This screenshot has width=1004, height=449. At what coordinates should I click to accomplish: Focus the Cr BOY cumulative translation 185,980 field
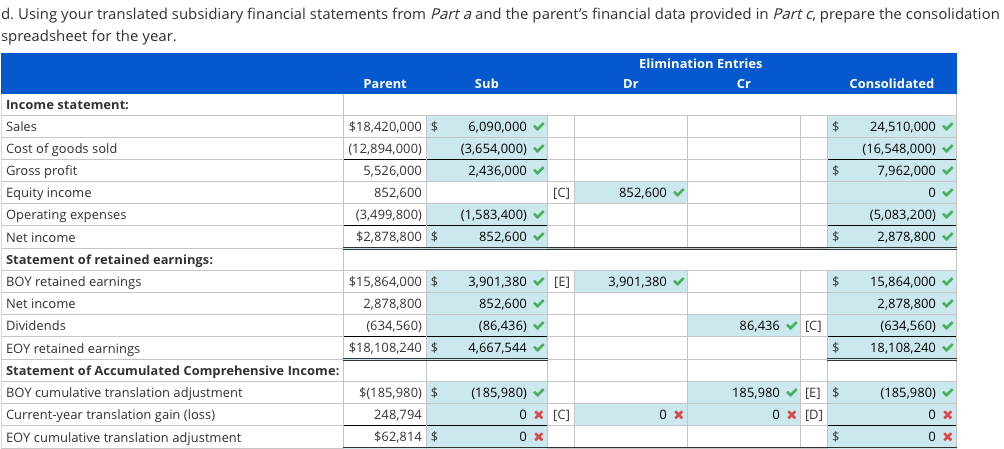pyautogui.click(x=745, y=393)
